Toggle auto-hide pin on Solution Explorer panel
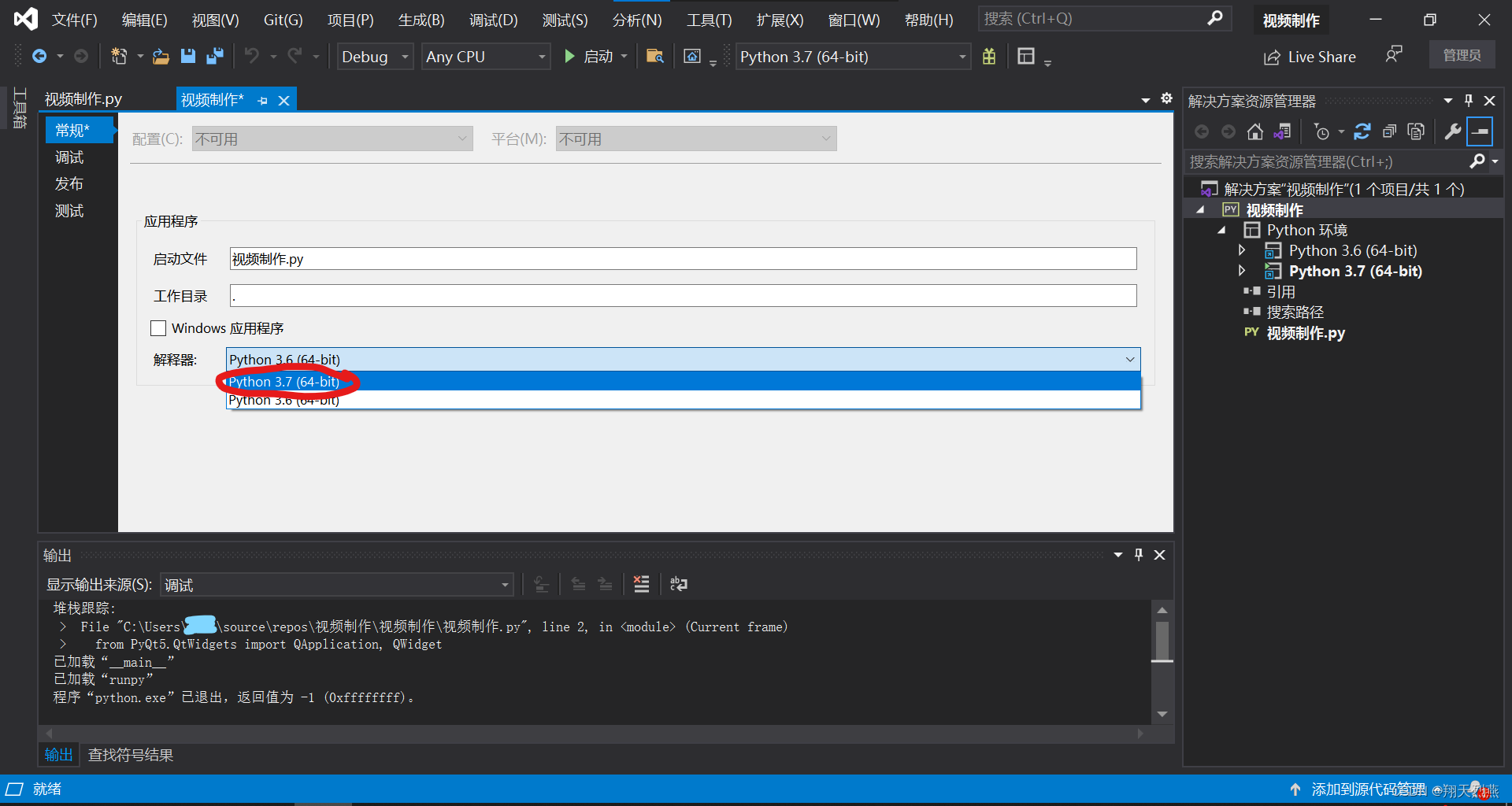This screenshot has height=806, width=1512. [x=1469, y=101]
